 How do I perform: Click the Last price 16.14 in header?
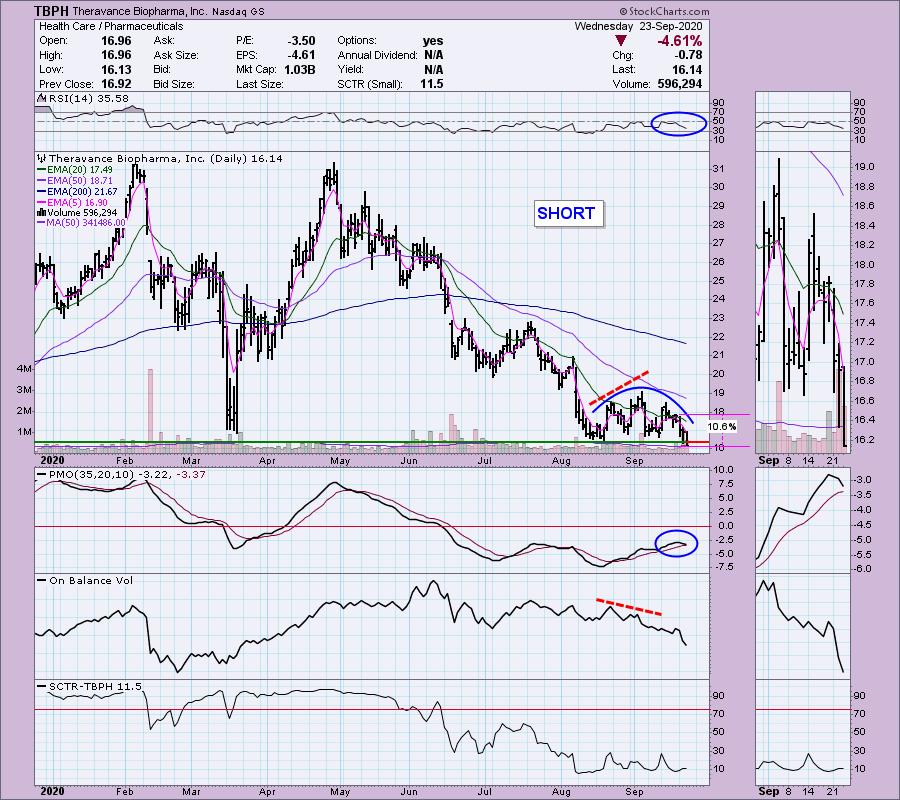pyautogui.click(x=687, y=69)
